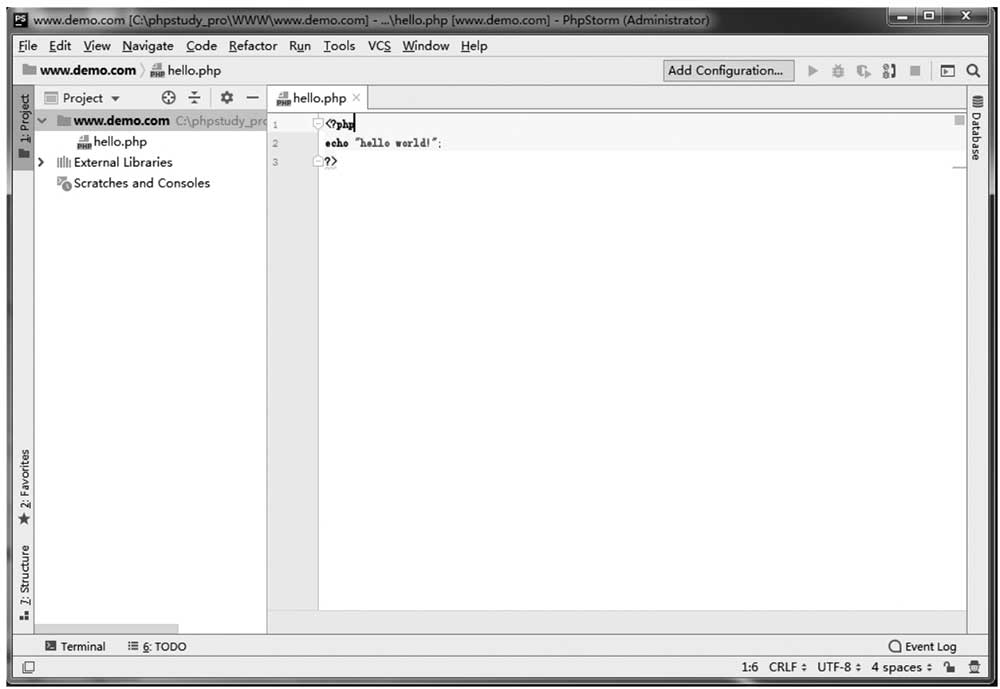Image resolution: width=1000 pixels, height=689 pixels.
Task: Click the Run button in the toolbar
Action: pyautogui.click(x=812, y=71)
